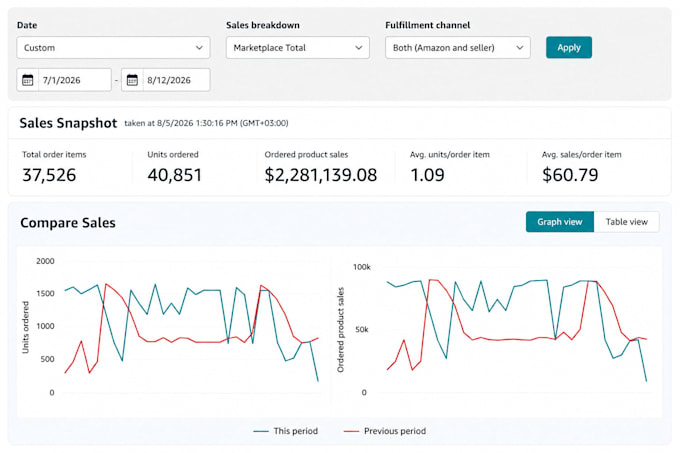Toggle This period legend line

pyautogui.click(x=285, y=431)
